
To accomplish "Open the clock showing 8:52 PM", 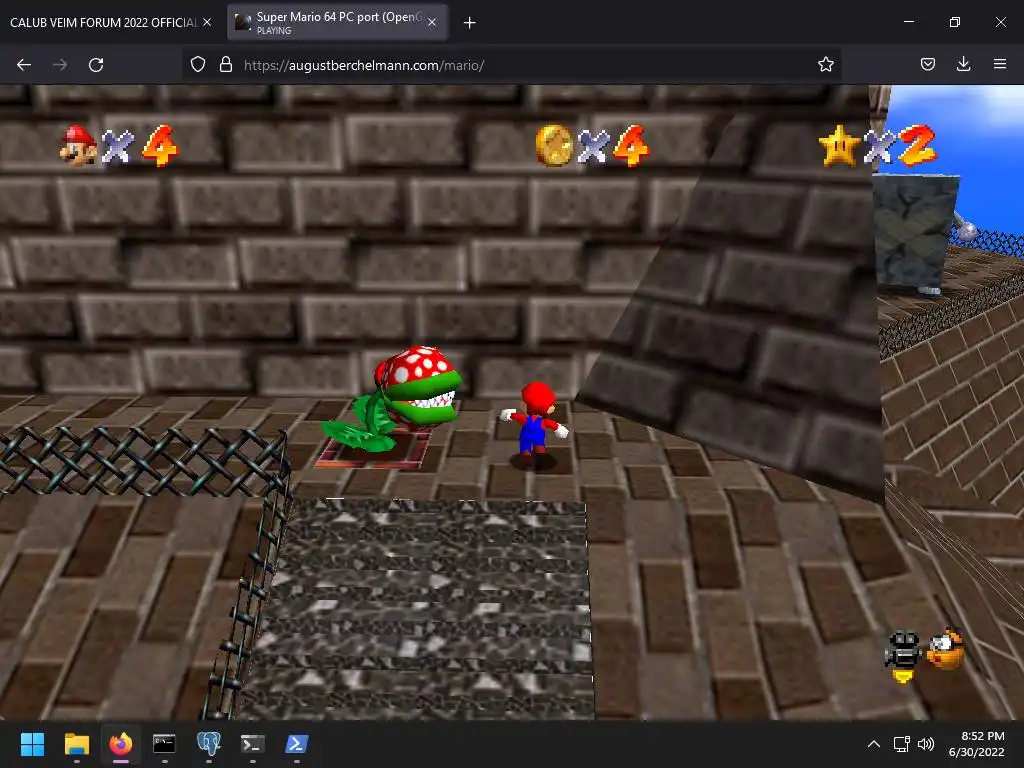I will [x=976, y=744].
